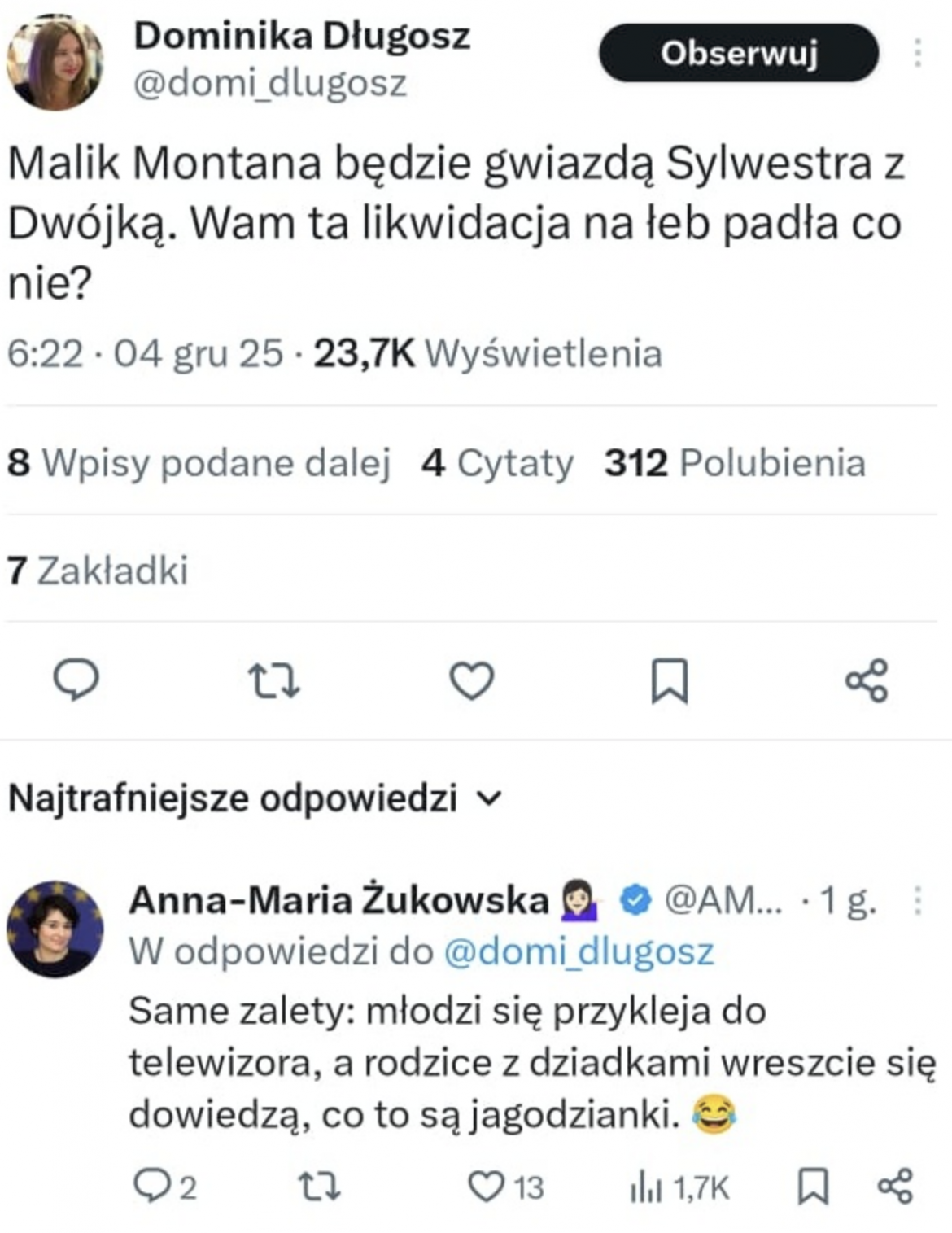The image size is (952, 1233).
Task: Open the 4 Cytaty quotes list
Action: click(497, 462)
